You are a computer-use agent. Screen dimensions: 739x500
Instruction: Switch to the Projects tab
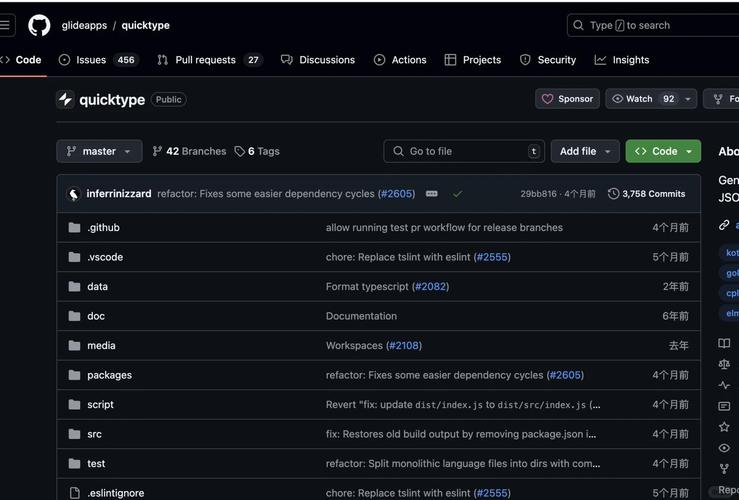(473, 60)
